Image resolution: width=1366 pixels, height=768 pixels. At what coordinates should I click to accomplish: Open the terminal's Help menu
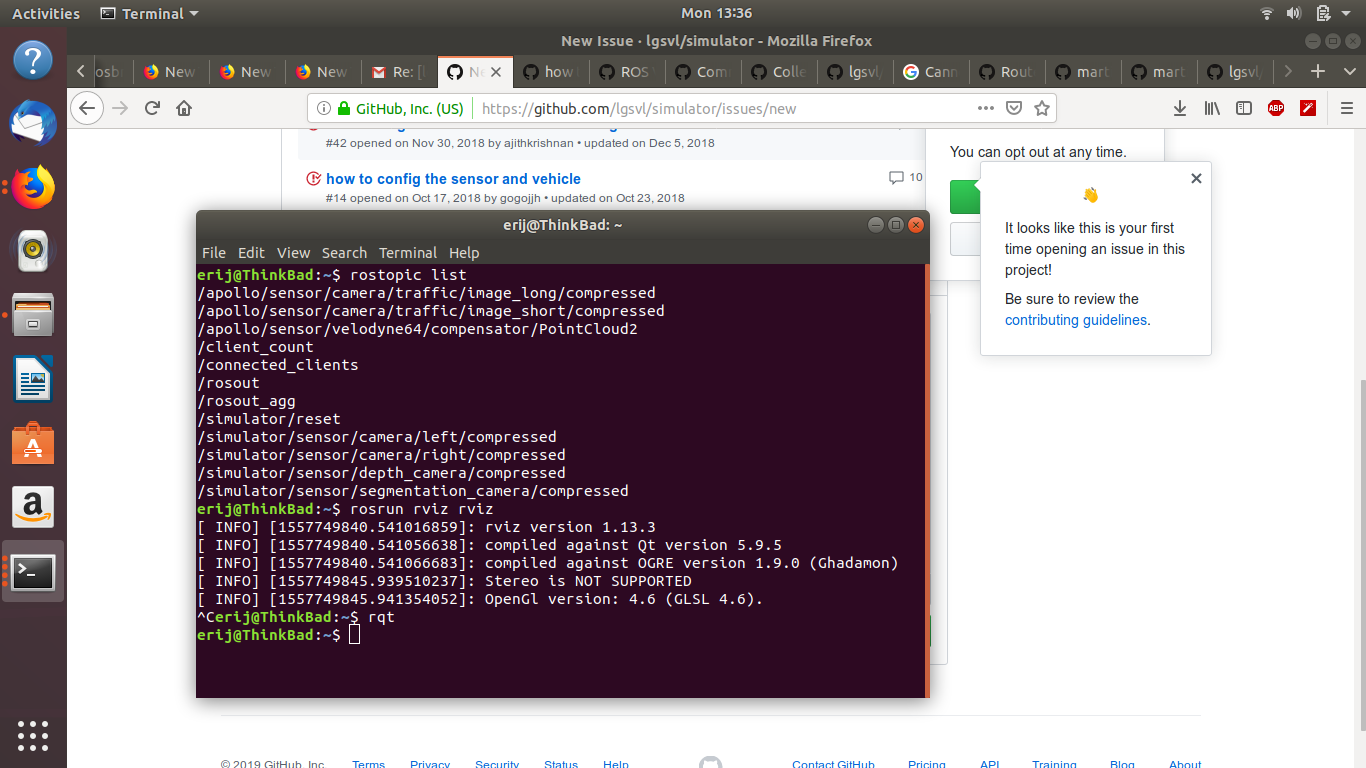tap(464, 253)
